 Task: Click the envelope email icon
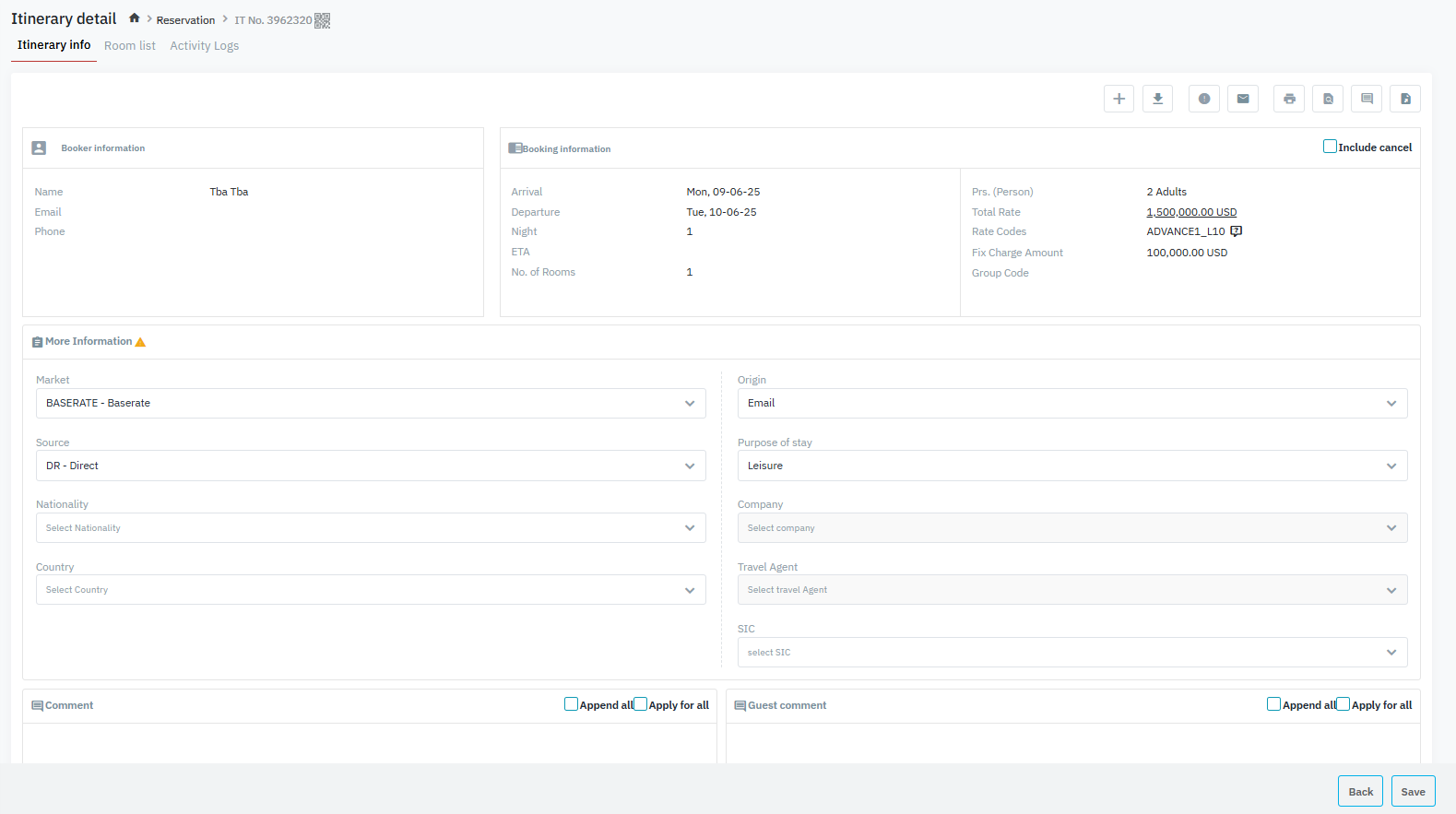(1242, 99)
